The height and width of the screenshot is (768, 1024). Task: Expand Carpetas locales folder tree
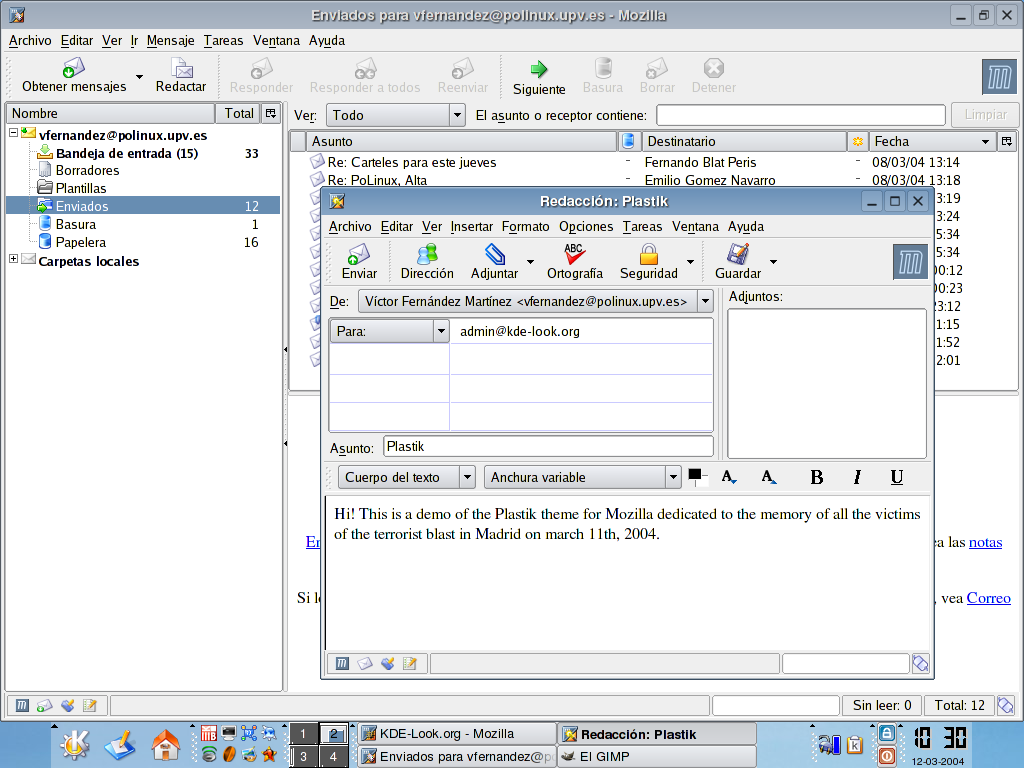(13, 259)
